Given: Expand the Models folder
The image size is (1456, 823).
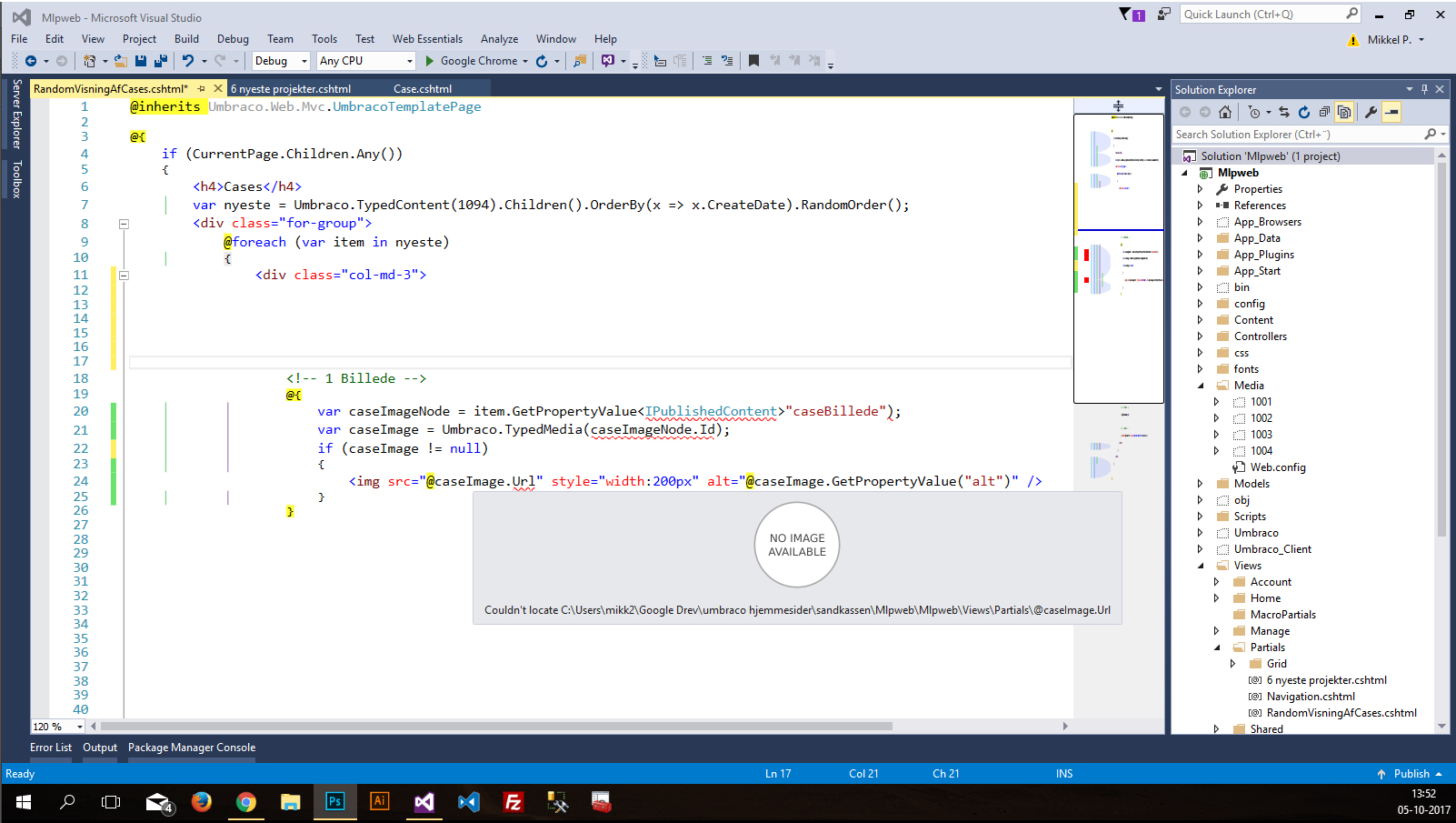Looking at the screenshot, I should [x=1201, y=484].
